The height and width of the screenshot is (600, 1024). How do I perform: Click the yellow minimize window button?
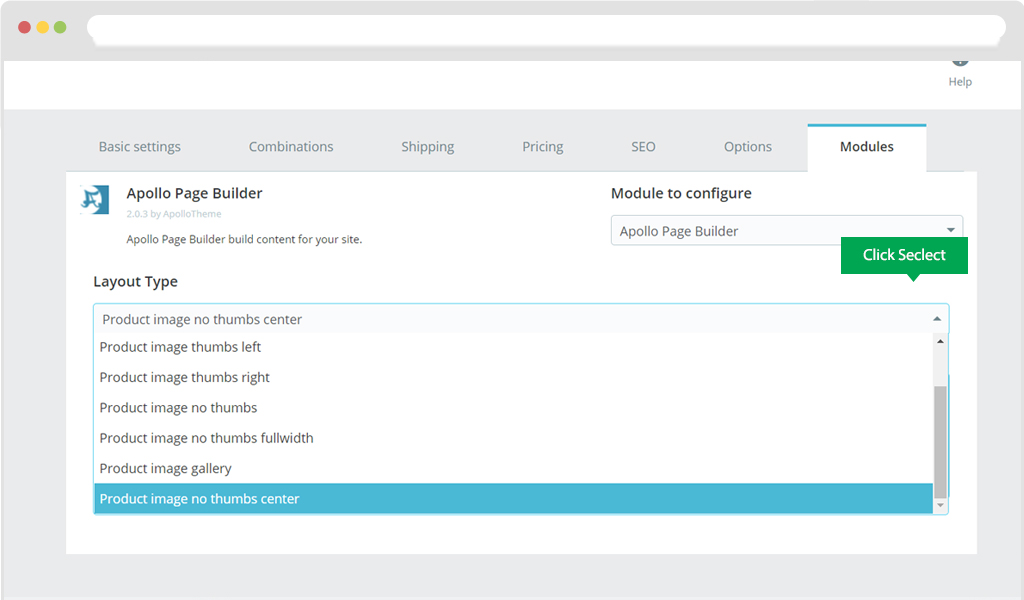(x=42, y=27)
